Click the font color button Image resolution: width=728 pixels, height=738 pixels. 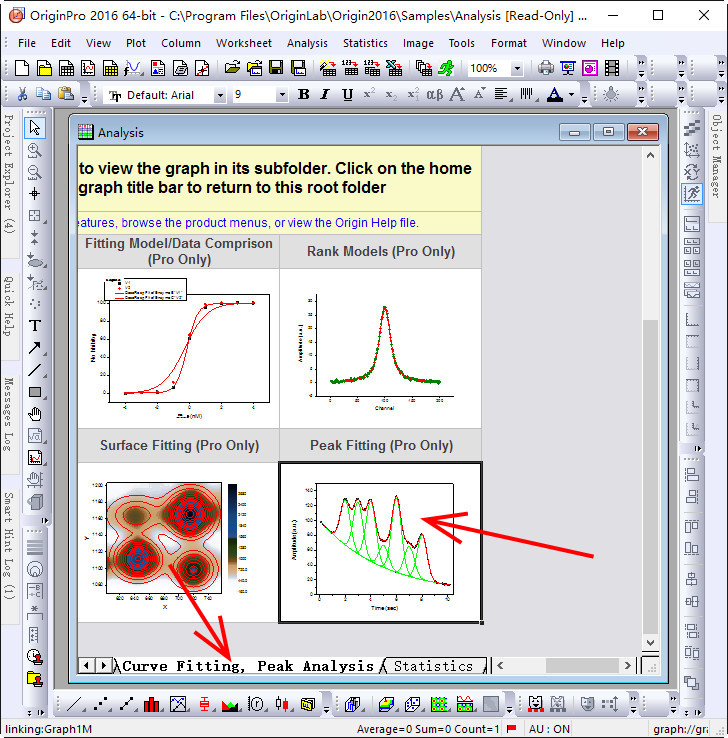[x=556, y=95]
